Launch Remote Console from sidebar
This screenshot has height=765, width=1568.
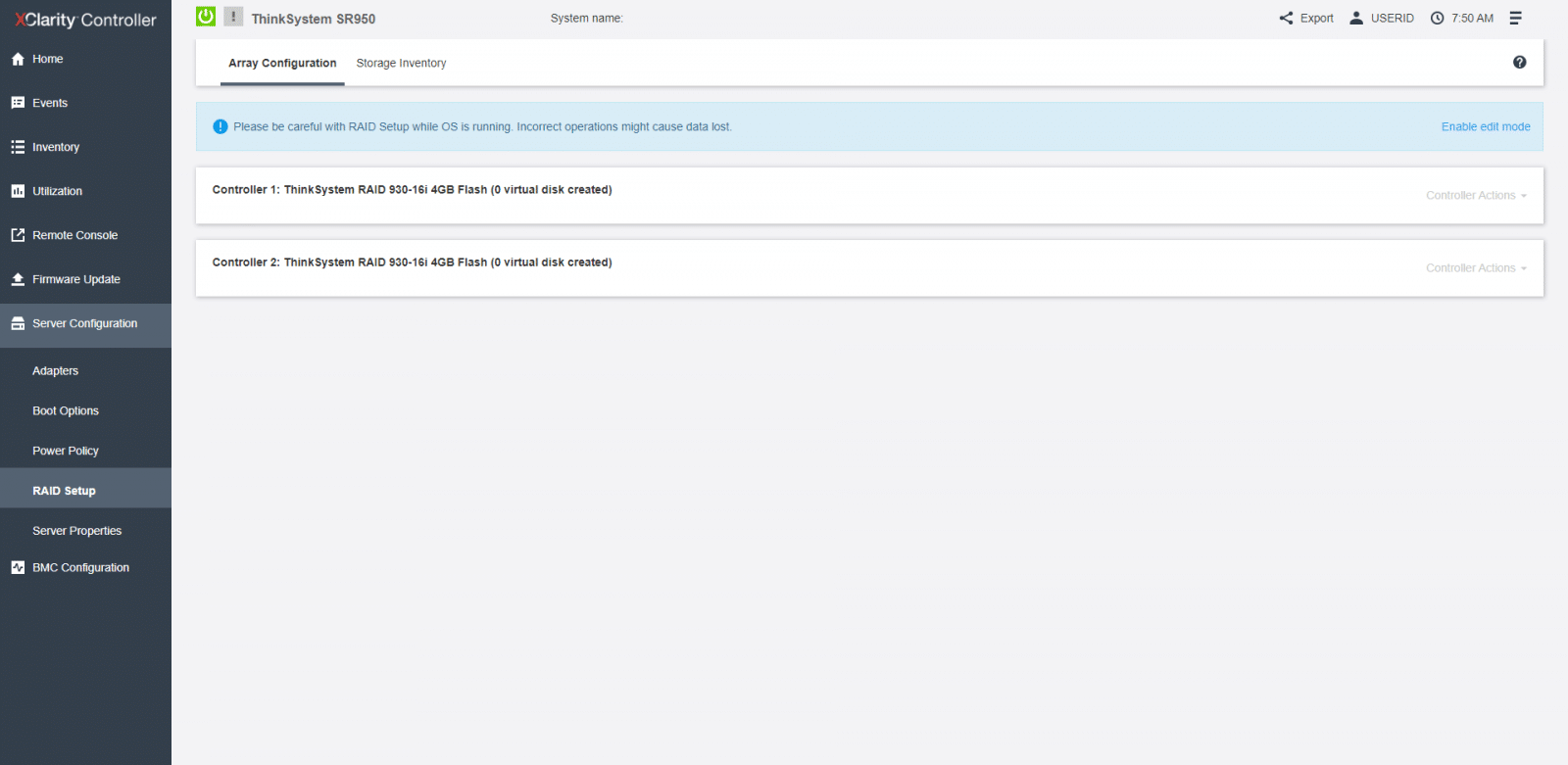point(85,235)
